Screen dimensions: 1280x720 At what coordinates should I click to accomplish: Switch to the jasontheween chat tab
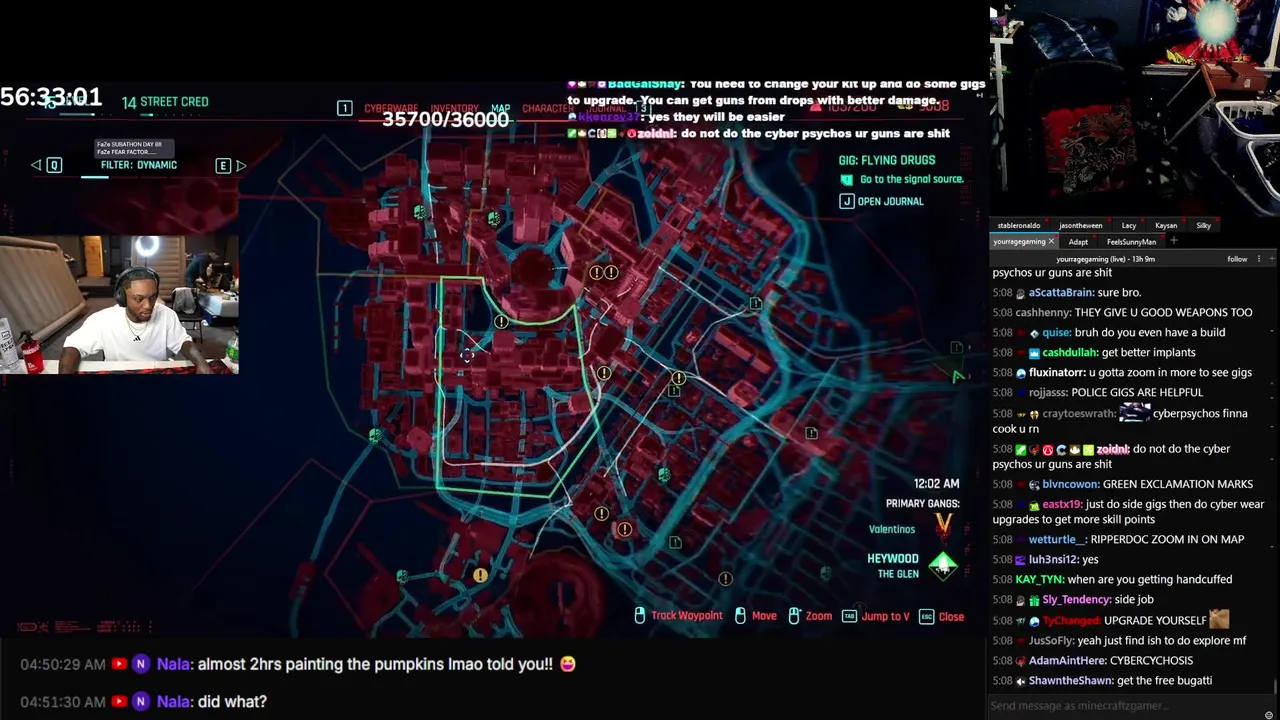[x=1081, y=225]
